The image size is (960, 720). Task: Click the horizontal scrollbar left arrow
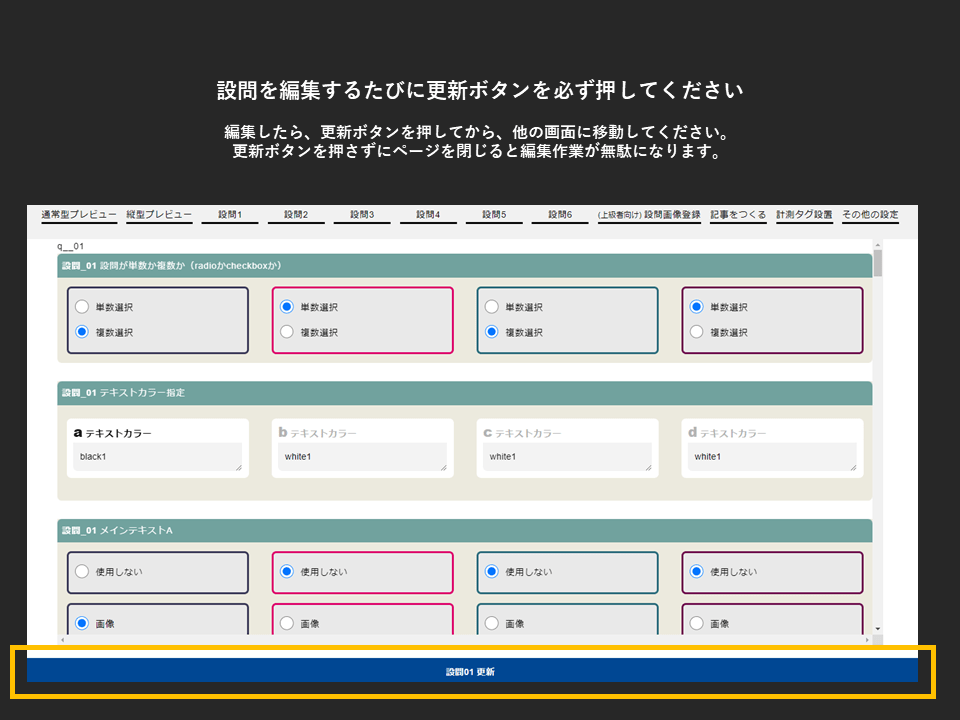pyautogui.click(x=62, y=639)
